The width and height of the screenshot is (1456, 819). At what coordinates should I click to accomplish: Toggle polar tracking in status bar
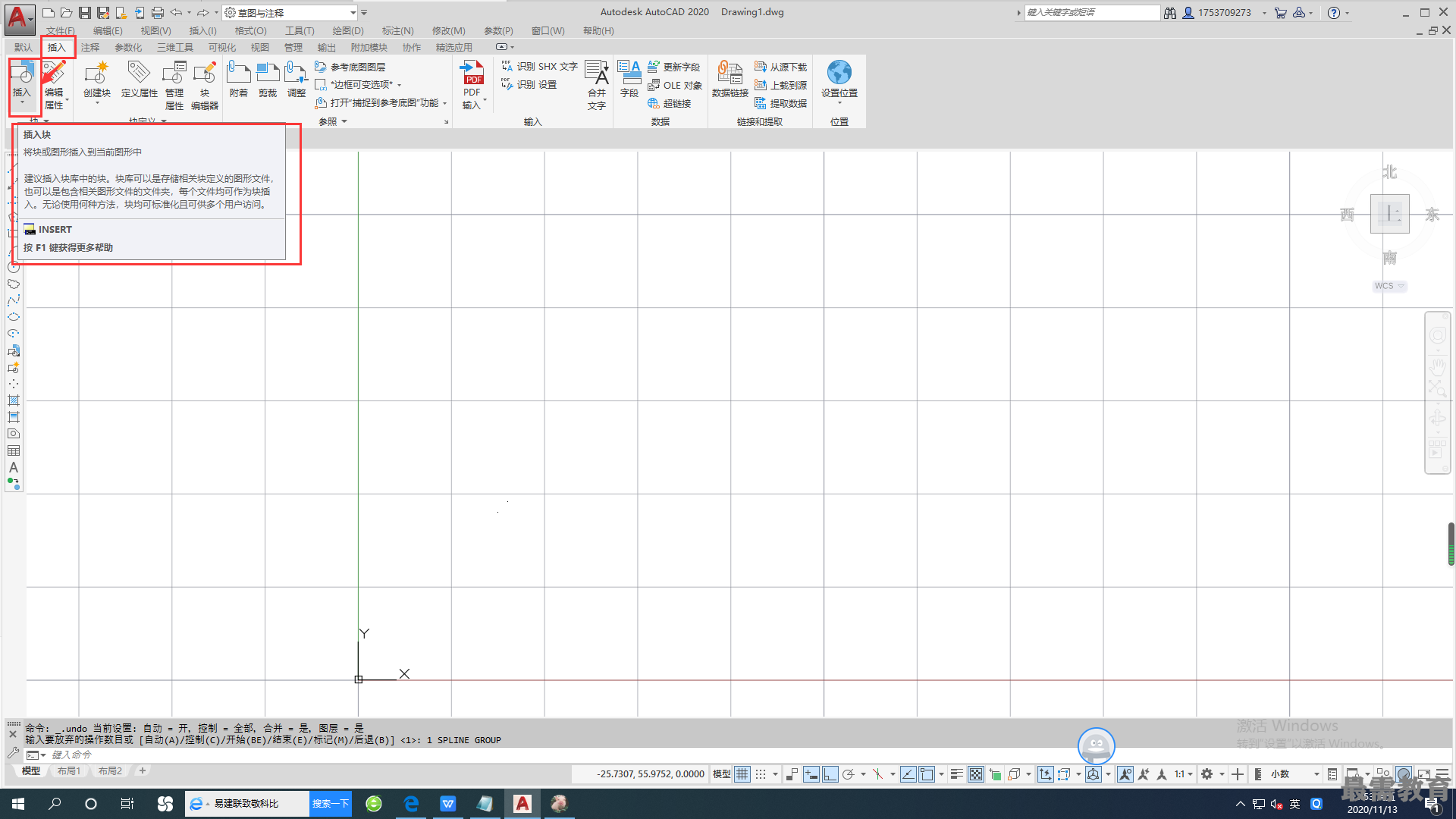point(849,774)
